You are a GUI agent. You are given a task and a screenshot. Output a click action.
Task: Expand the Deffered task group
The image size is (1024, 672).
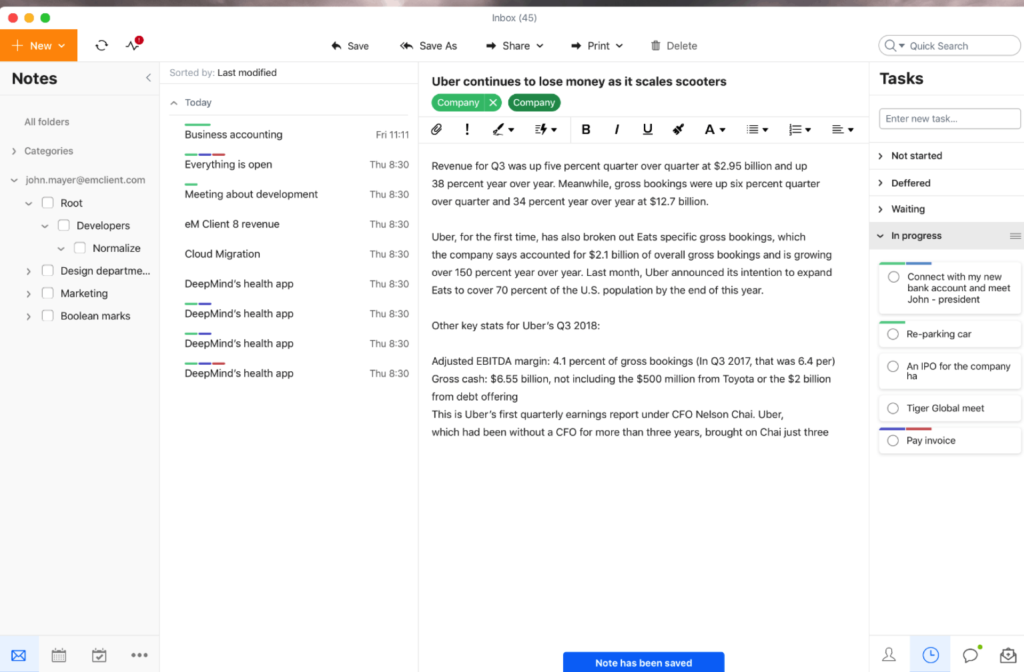(x=880, y=183)
